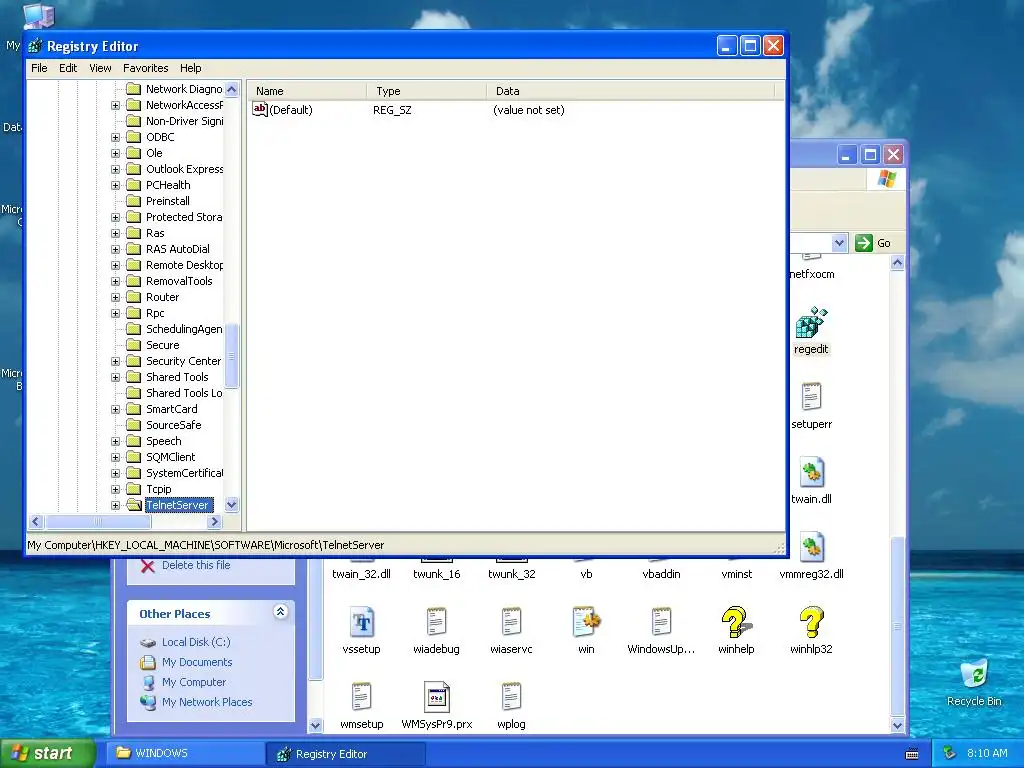Screen dimensions: 1024x768
Task: Open the address bar dropdown arrow
Action: 839,243
